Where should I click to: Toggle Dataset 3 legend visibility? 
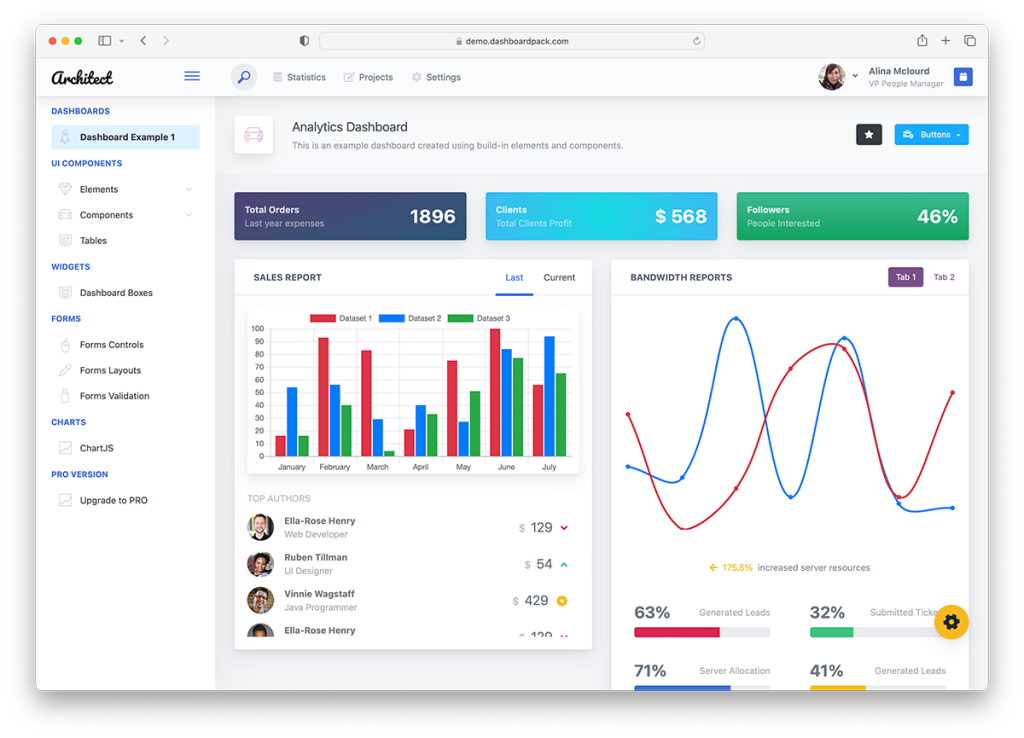click(478, 318)
